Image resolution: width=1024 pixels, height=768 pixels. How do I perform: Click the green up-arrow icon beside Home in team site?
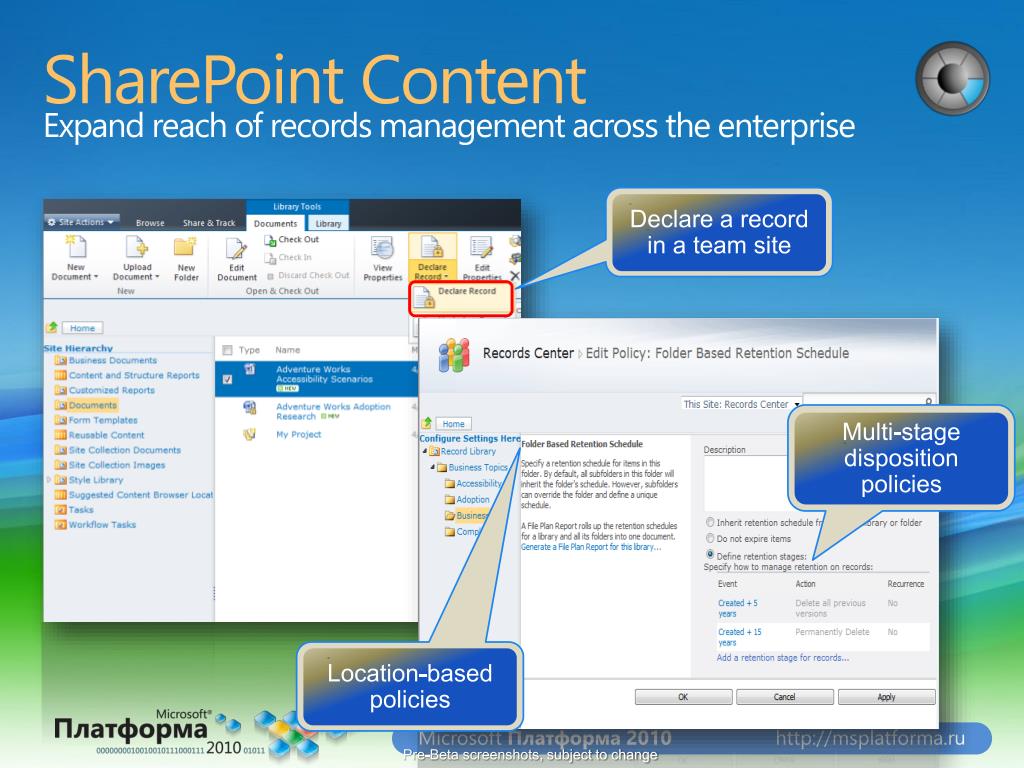(x=52, y=327)
